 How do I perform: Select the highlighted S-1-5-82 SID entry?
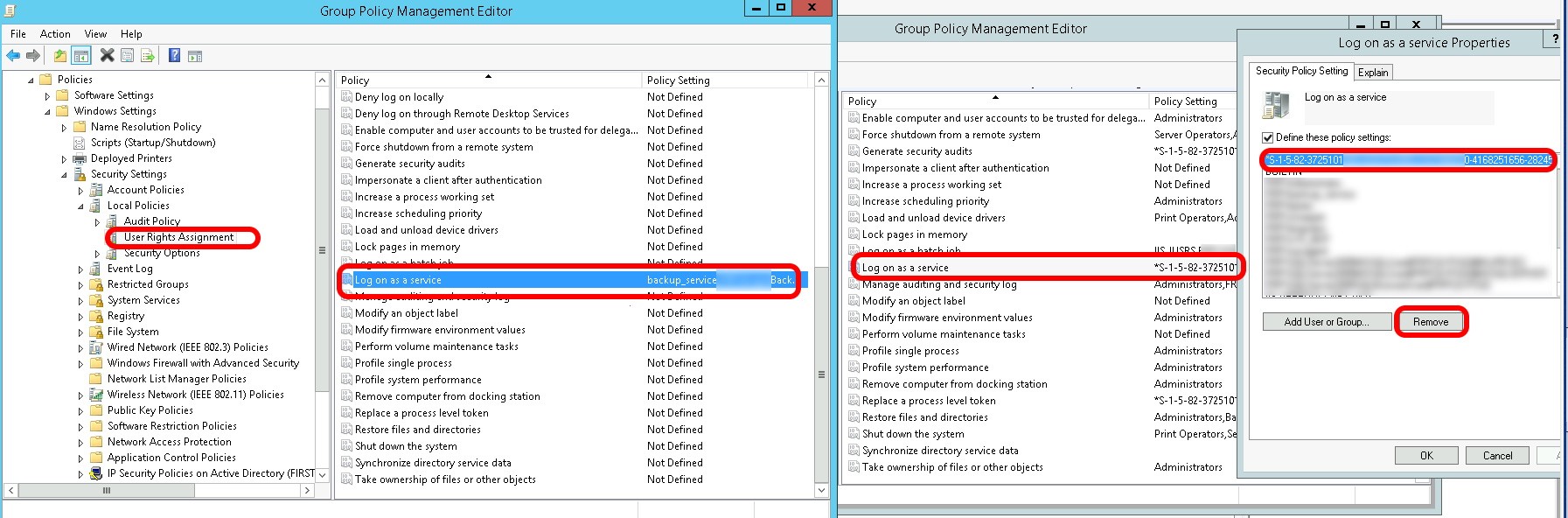click(x=1408, y=160)
